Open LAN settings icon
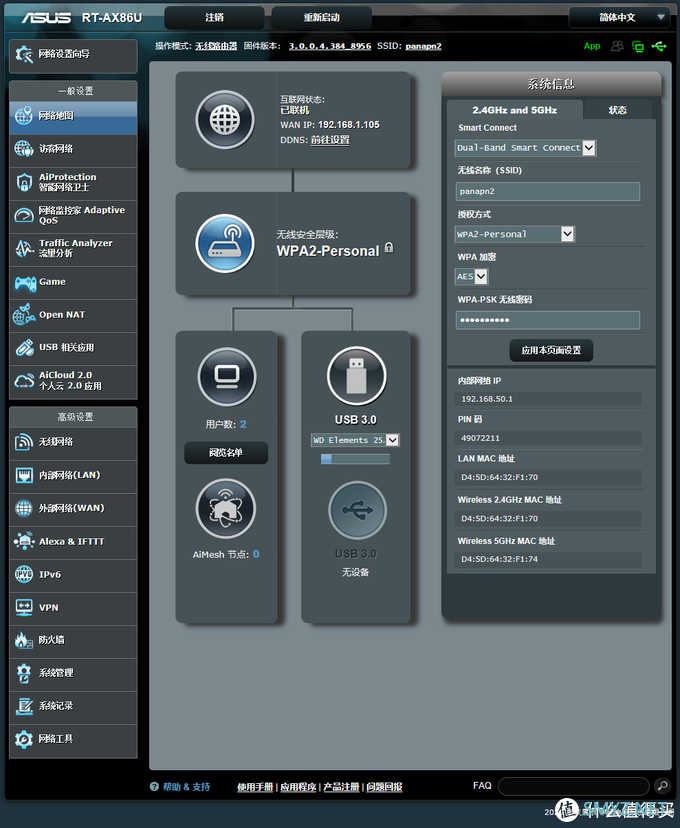Screen dimensions: 680x828 [24, 475]
